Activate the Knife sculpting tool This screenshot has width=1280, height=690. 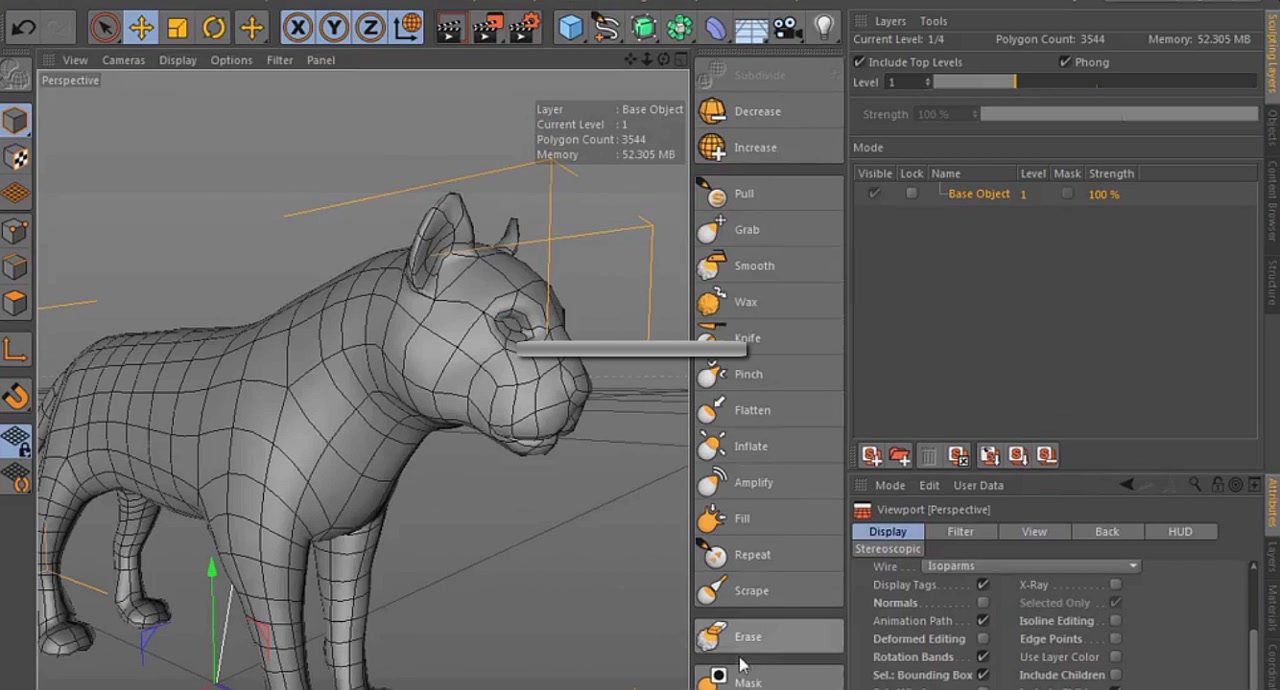coord(747,338)
